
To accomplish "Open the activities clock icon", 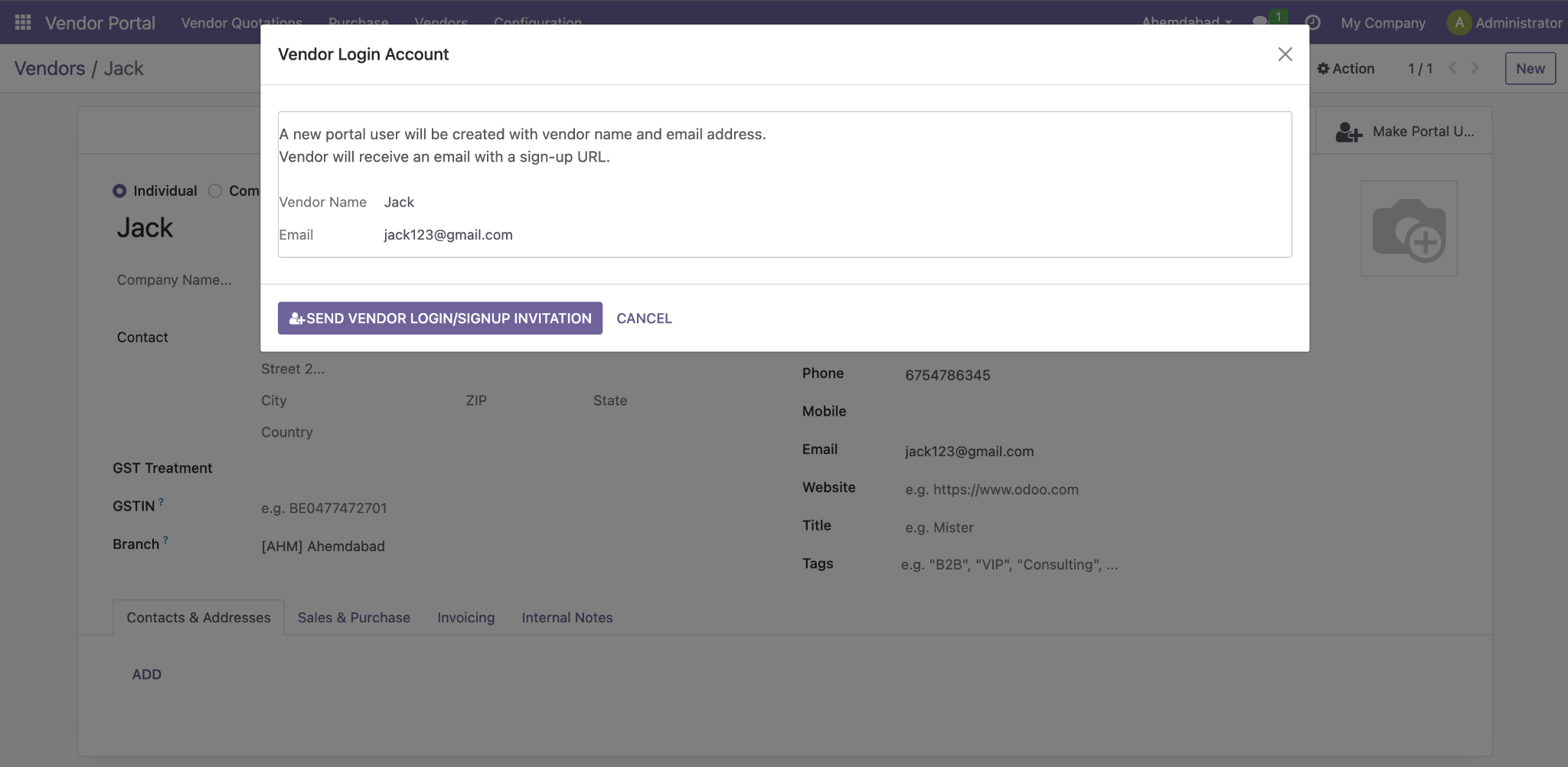I will [x=1312, y=23].
